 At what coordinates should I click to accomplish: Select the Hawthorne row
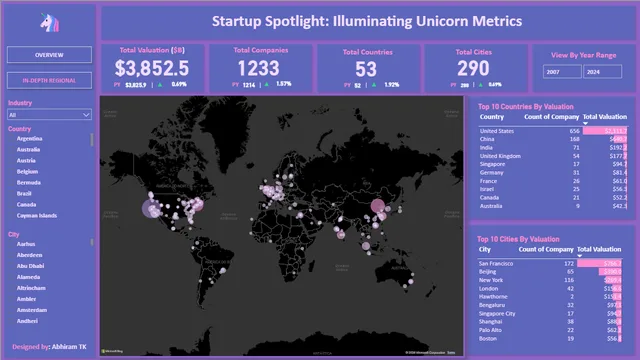point(550,297)
